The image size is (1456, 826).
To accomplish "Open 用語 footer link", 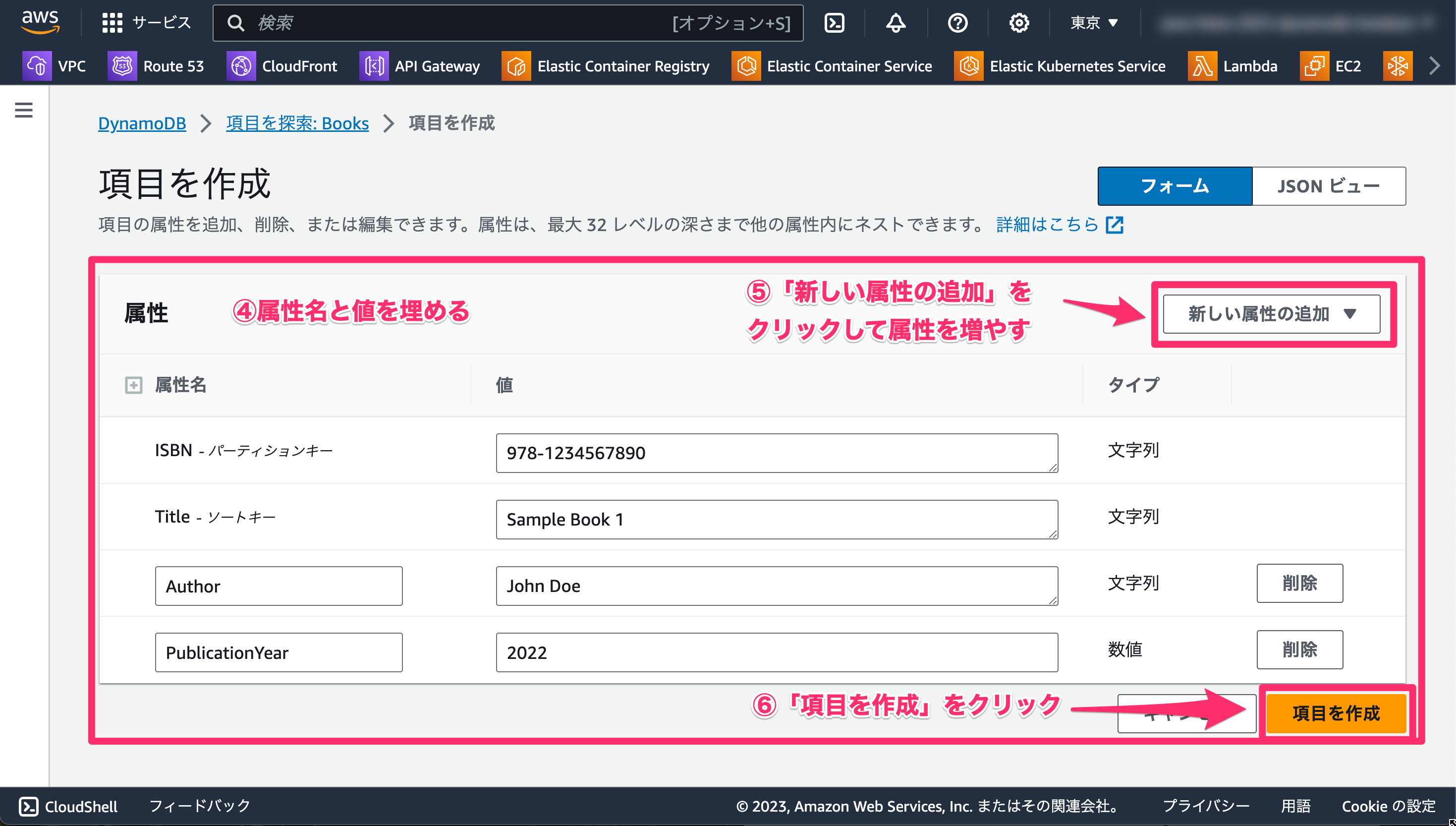I will (1295, 806).
